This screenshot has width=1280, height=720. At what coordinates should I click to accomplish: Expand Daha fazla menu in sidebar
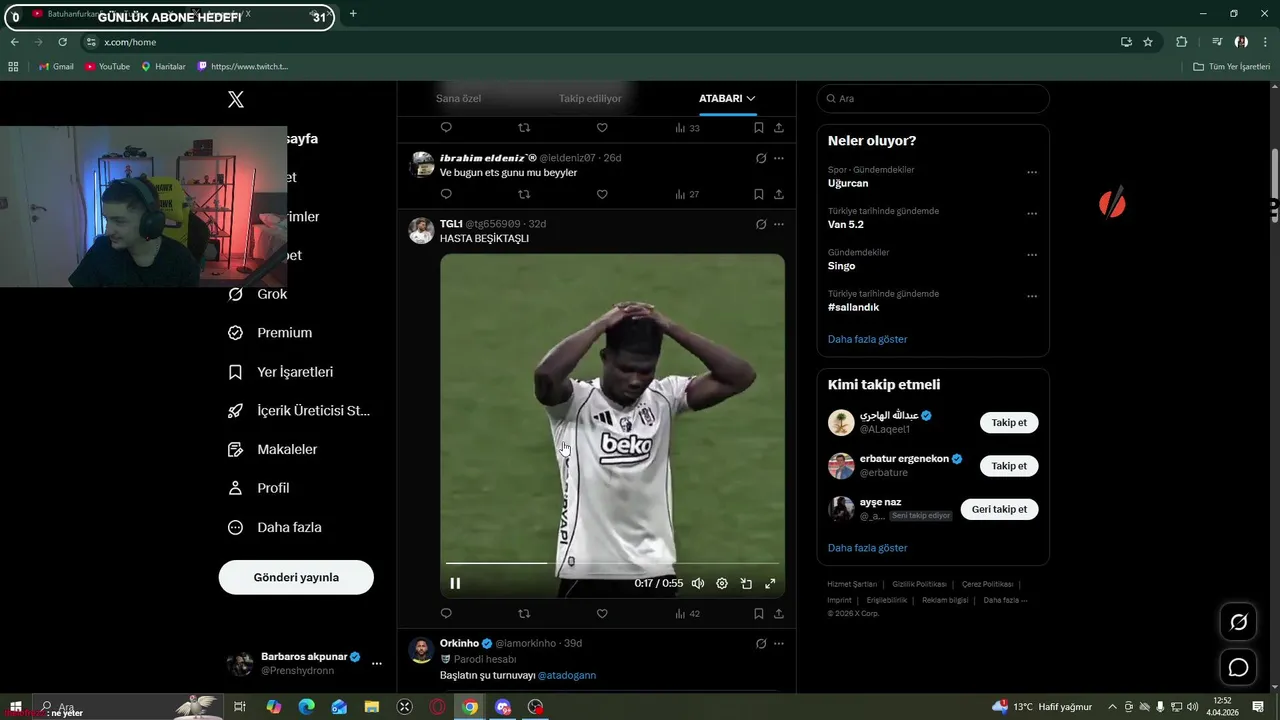click(x=274, y=527)
